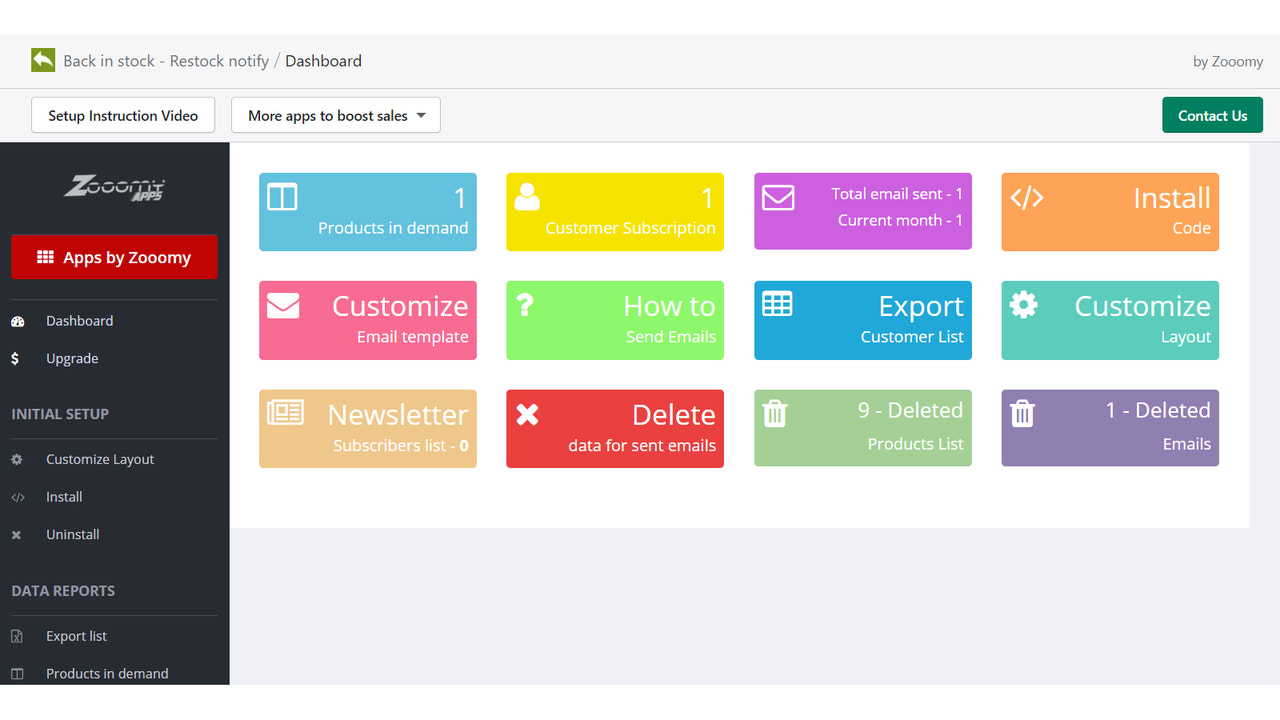This screenshot has width=1280, height=720.
Task: Click the Contact Us button
Action: [x=1212, y=115]
